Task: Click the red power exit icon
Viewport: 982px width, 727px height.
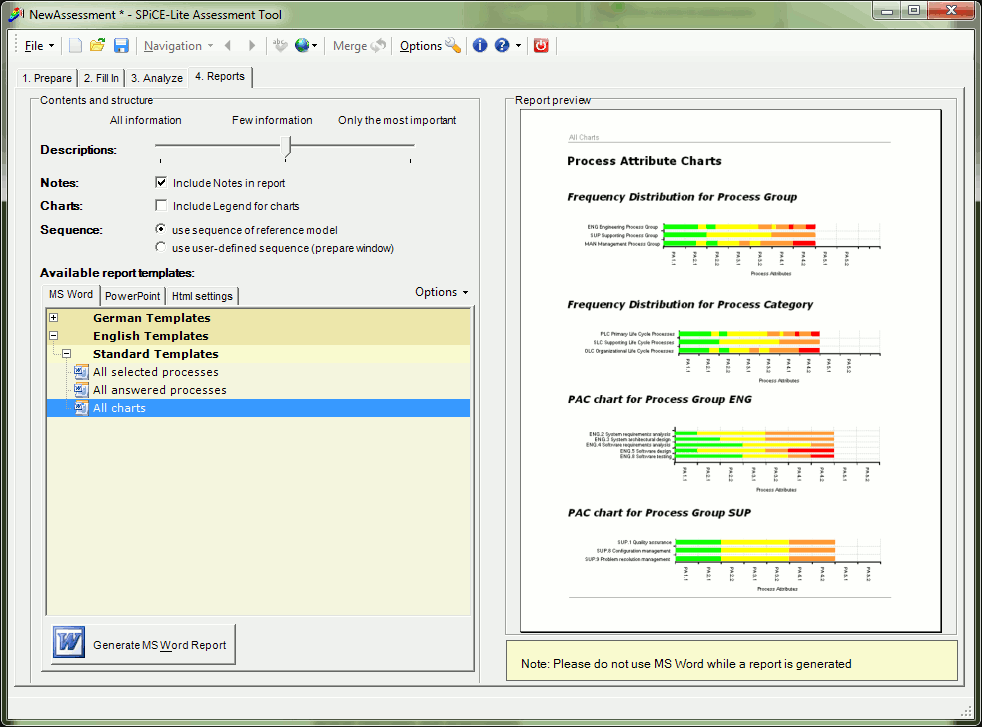Action: coord(541,46)
